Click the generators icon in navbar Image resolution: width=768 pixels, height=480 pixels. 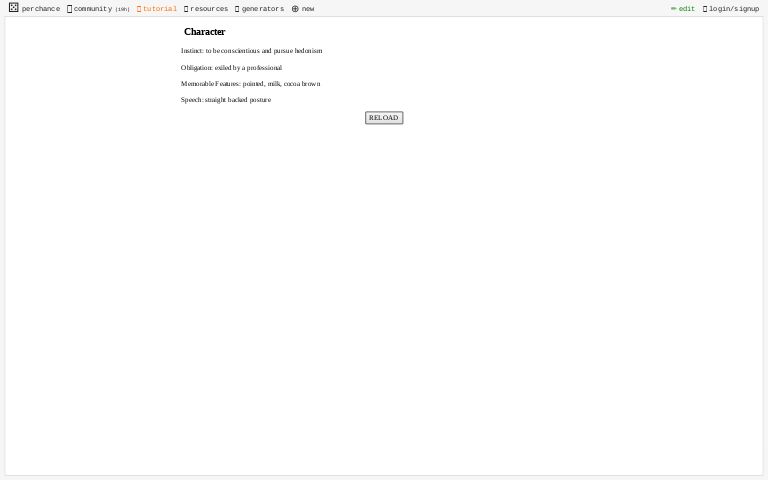click(237, 9)
